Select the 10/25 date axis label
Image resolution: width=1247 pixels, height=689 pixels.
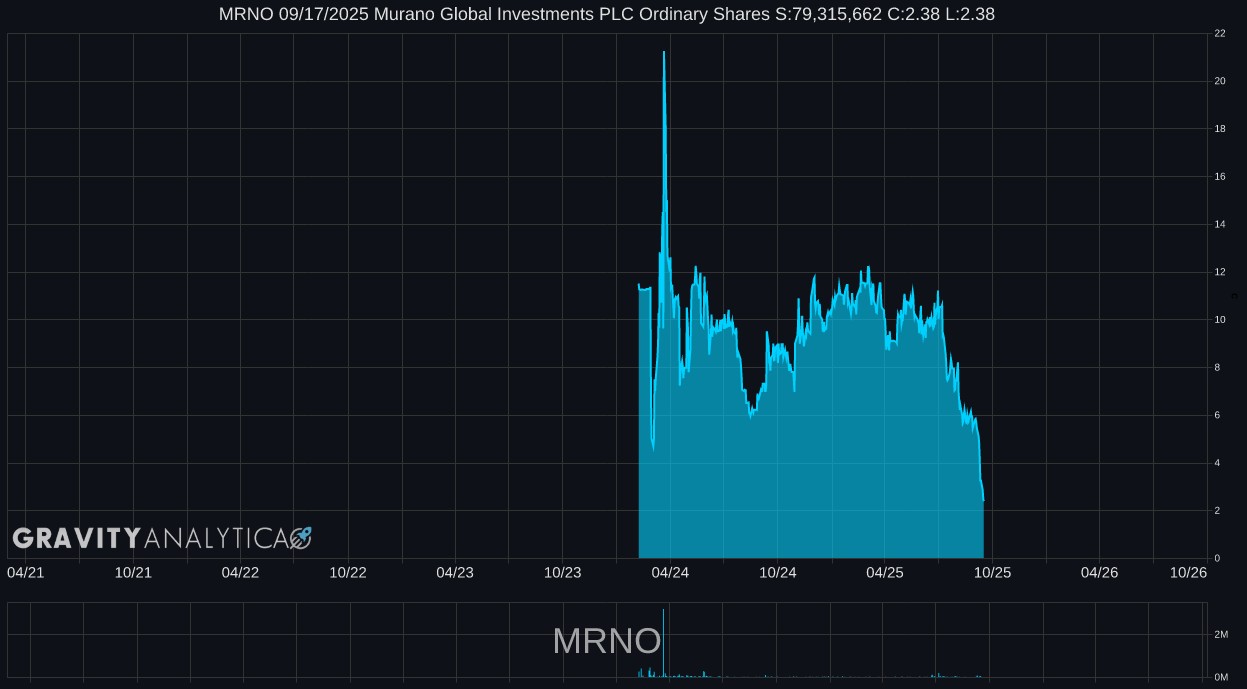click(x=993, y=572)
